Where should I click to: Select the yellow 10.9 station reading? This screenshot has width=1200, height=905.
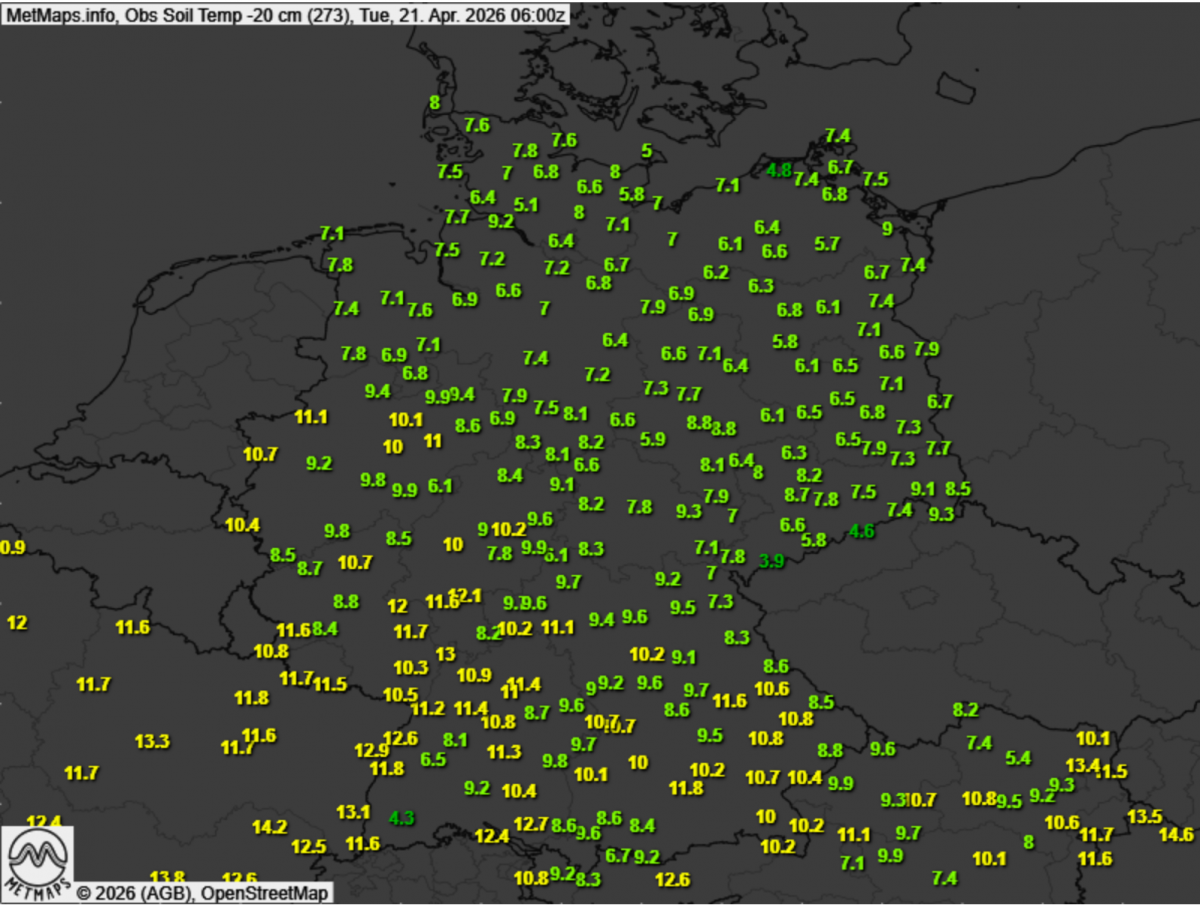474,675
